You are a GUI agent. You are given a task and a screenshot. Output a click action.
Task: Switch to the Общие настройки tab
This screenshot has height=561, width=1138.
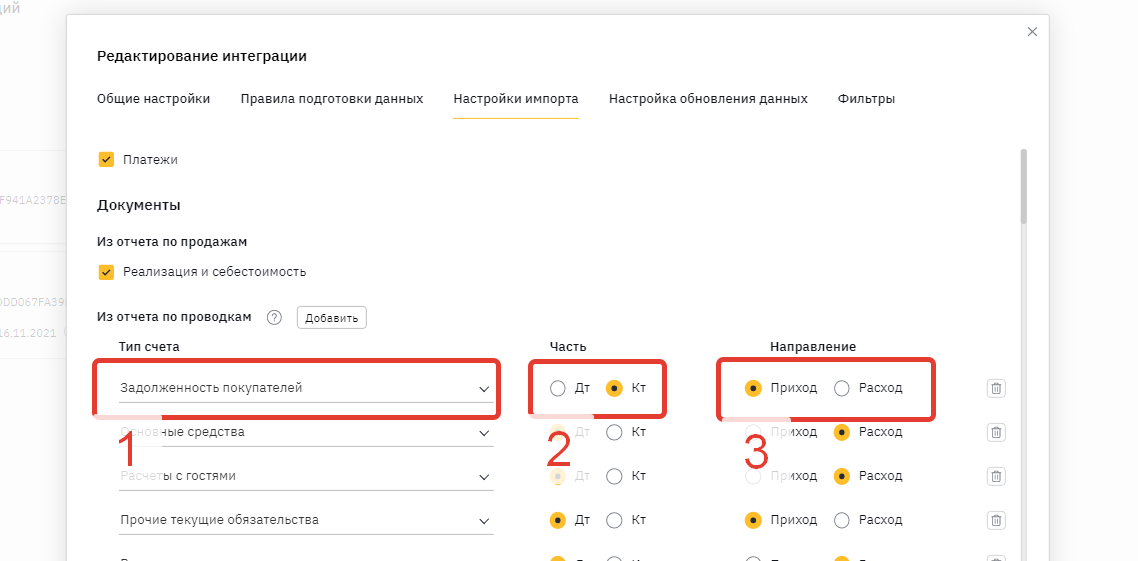(x=153, y=99)
